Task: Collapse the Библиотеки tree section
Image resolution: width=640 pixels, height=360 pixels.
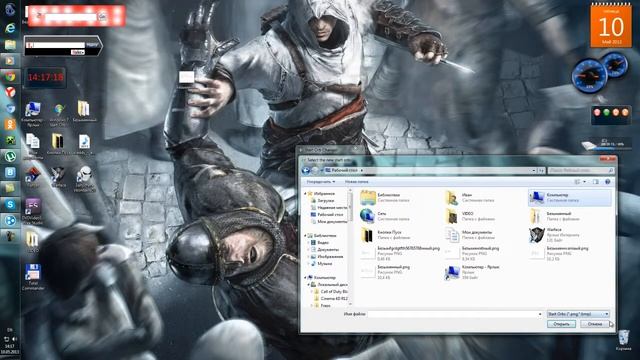Action: pos(305,236)
